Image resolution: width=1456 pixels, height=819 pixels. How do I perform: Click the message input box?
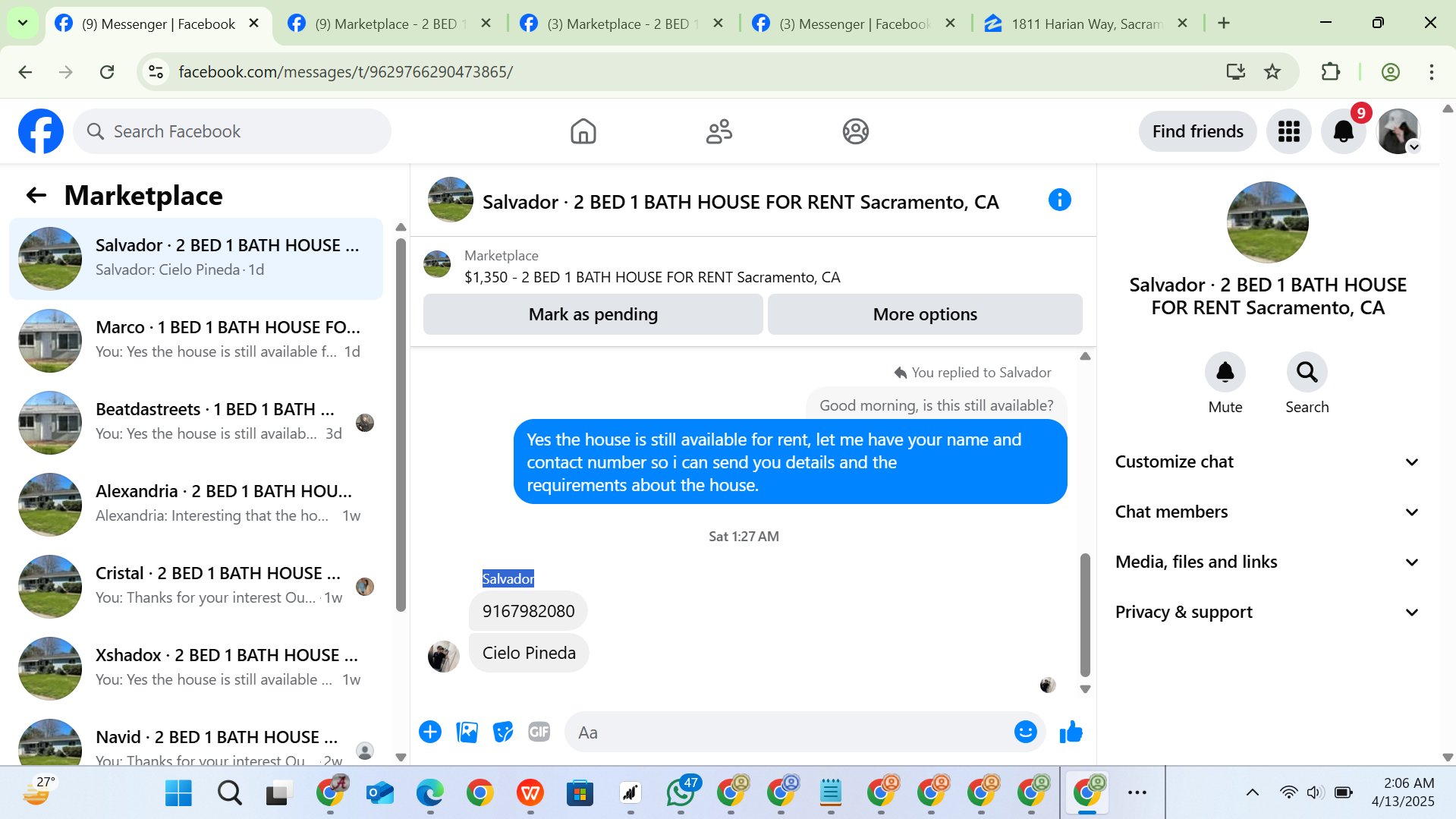point(789,732)
